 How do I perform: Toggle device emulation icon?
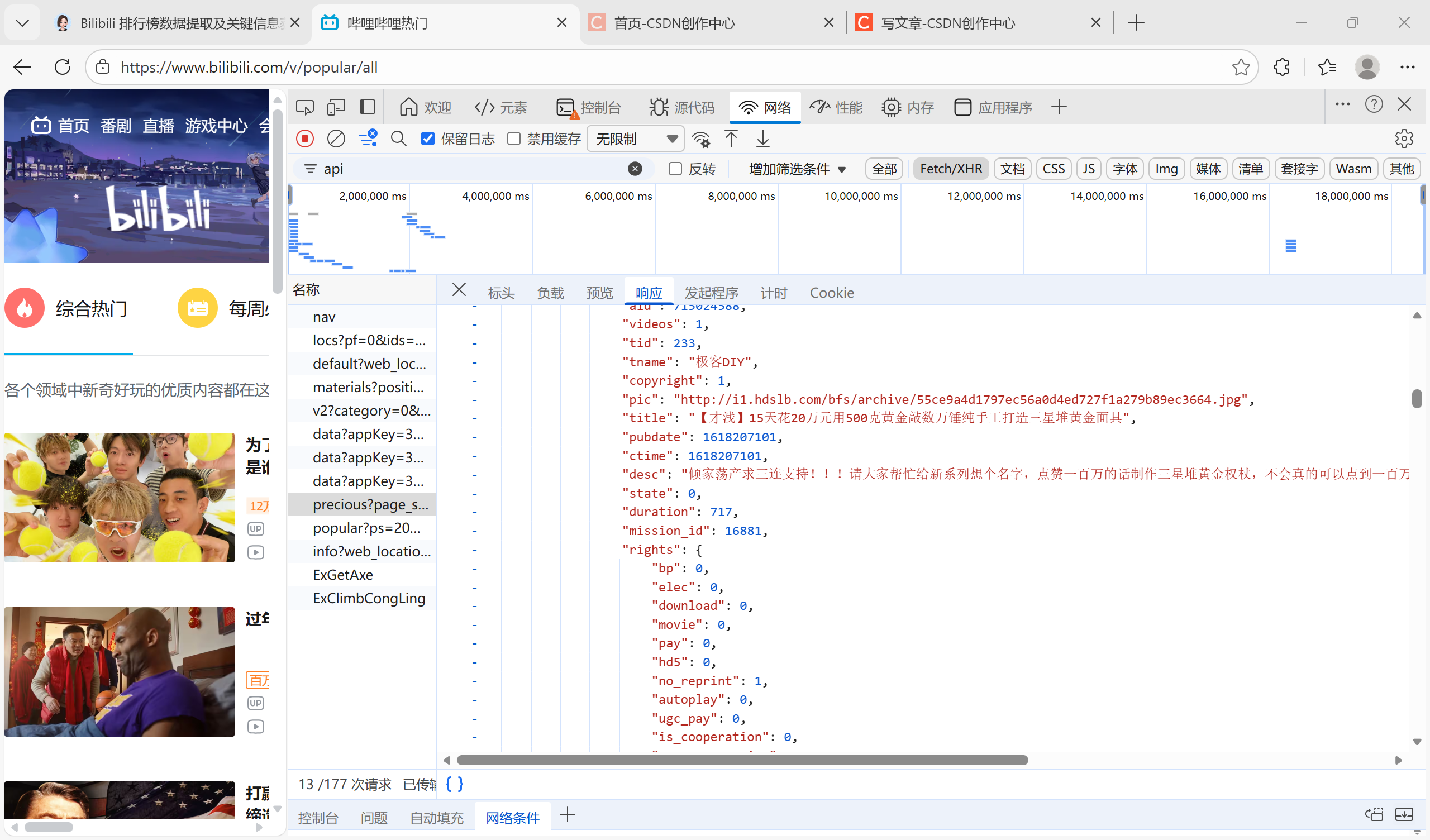click(336, 107)
